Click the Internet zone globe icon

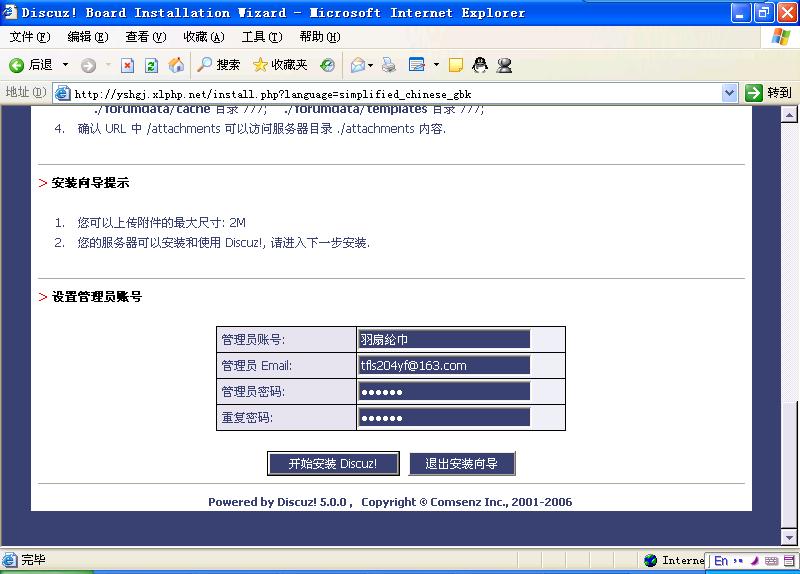651,560
